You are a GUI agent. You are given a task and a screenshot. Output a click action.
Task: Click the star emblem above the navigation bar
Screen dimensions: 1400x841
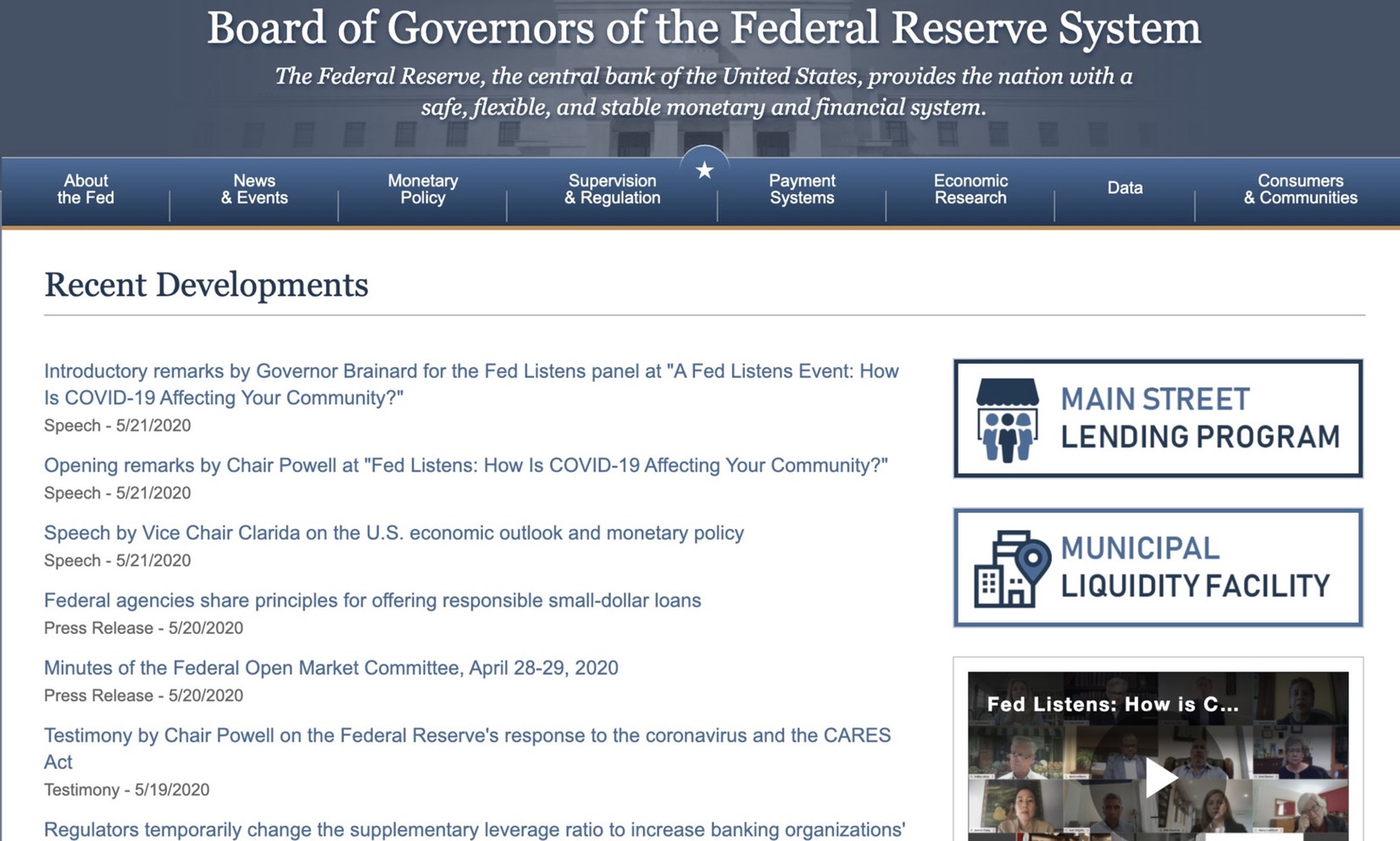(704, 170)
